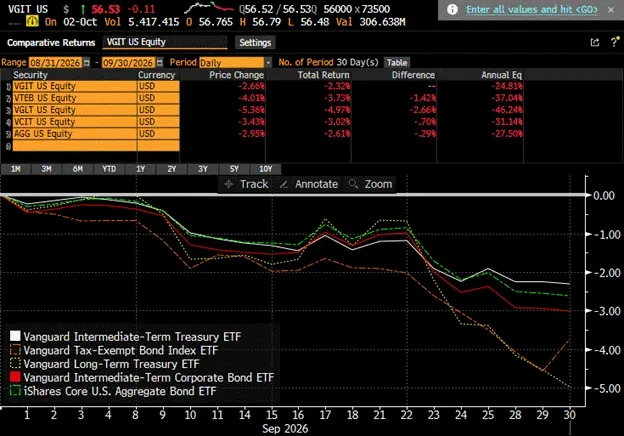This screenshot has width=624, height=436.
Task: Select the 3M range tab
Action: click(x=47, y=169)
